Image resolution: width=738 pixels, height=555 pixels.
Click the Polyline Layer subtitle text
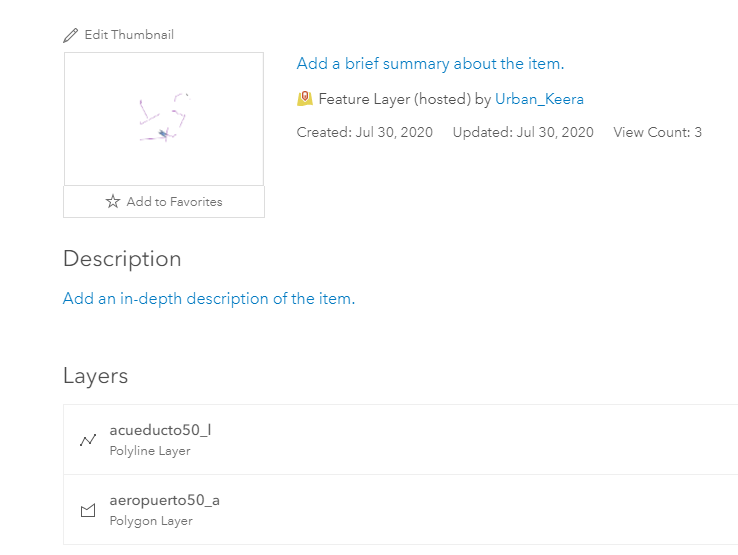click(150, 451)
